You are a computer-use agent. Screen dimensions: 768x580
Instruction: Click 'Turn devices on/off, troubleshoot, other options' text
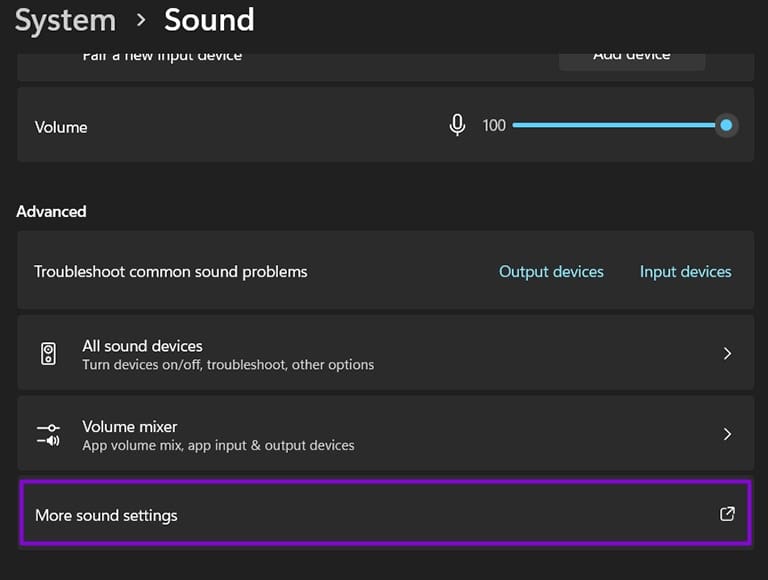click(x=228, y=365)
